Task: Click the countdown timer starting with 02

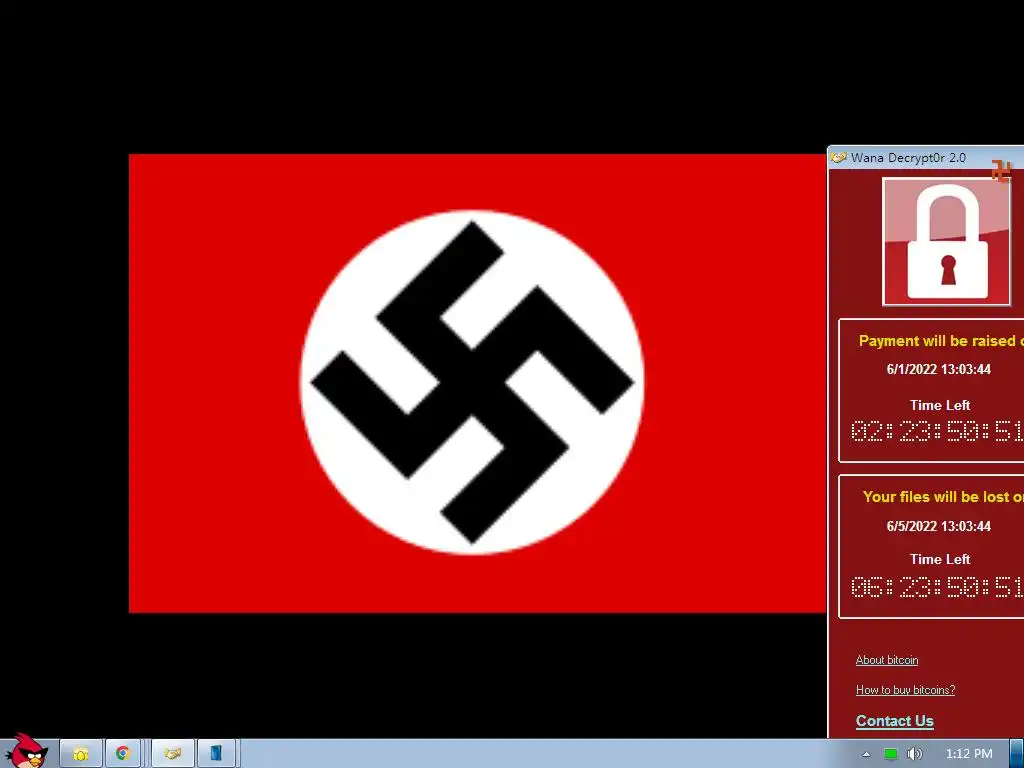Action: click(937, 431)
